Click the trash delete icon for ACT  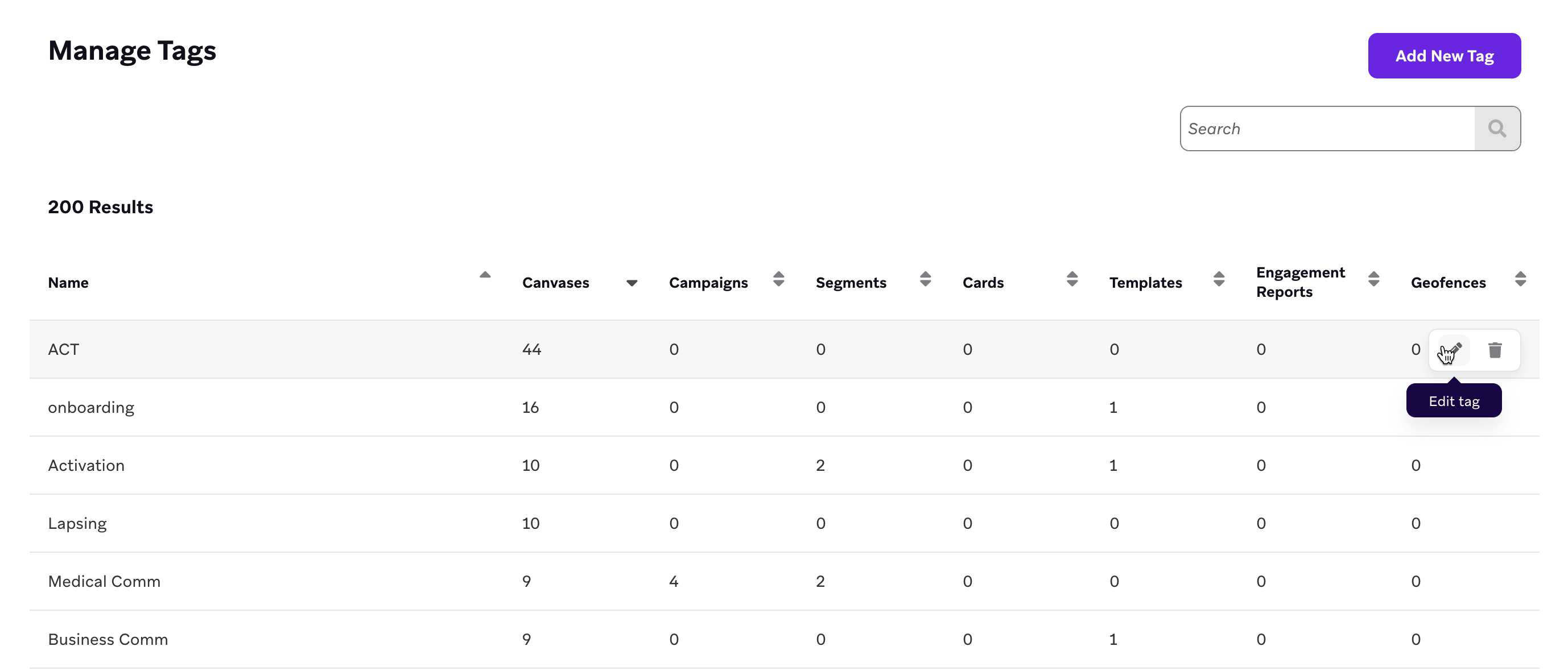[1495, 350]
